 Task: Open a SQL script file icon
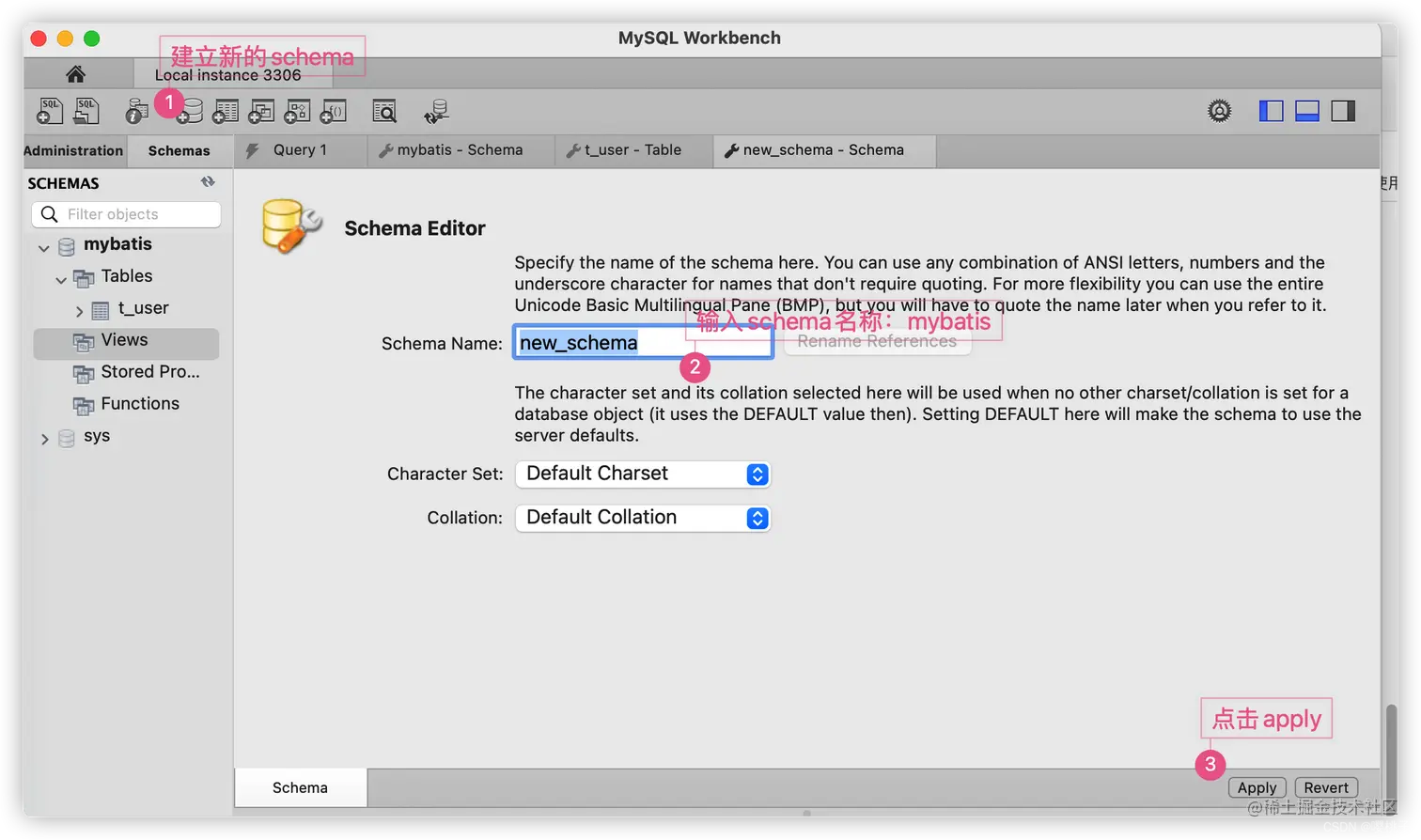click(86, 111)
